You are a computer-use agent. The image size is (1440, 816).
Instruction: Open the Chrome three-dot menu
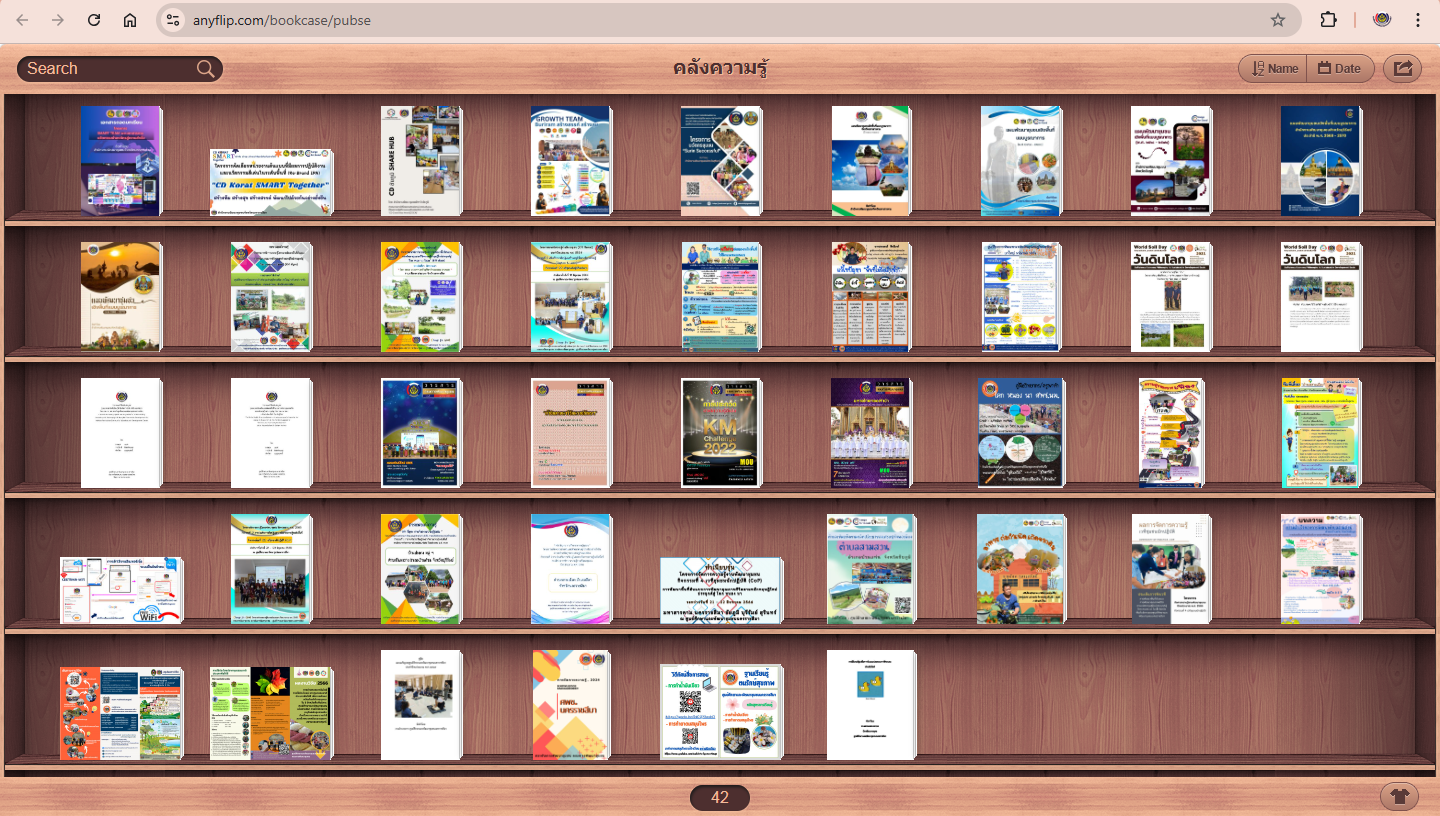pyautogui.click(x=1418, y=20)
